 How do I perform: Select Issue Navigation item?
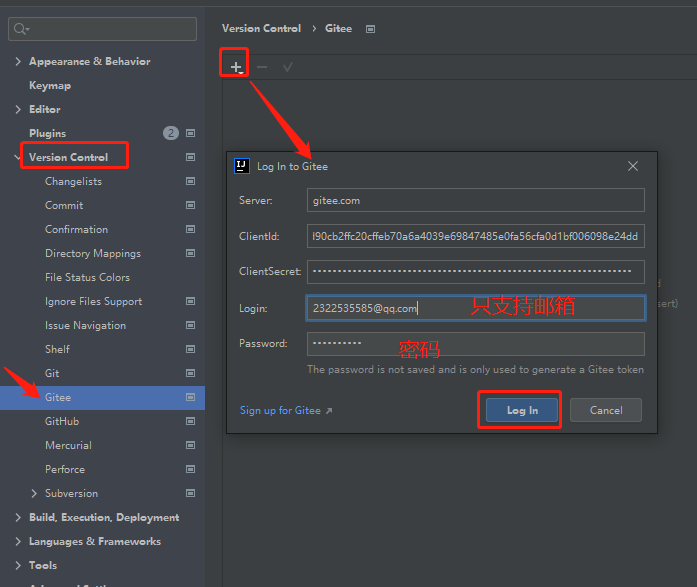(x=85, y=325)
